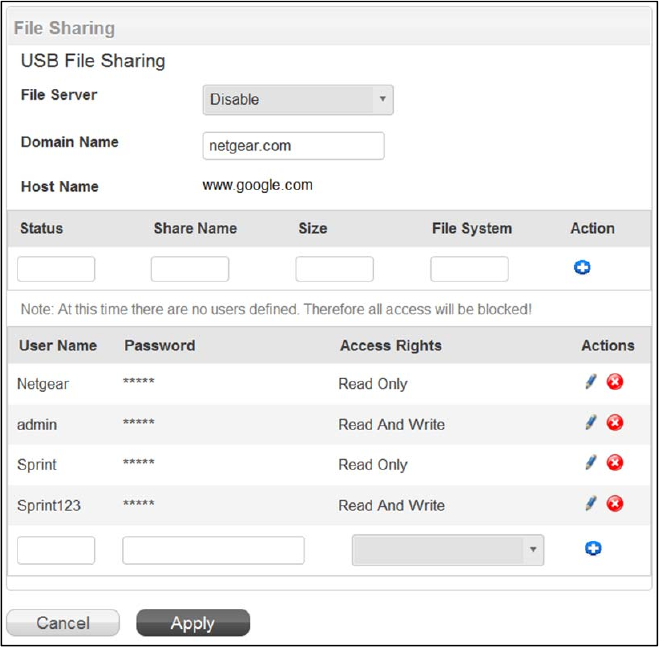Viewport: 659px width, 647px height.
Task: Edit the Sprint user entry
Action: (591, 463)
